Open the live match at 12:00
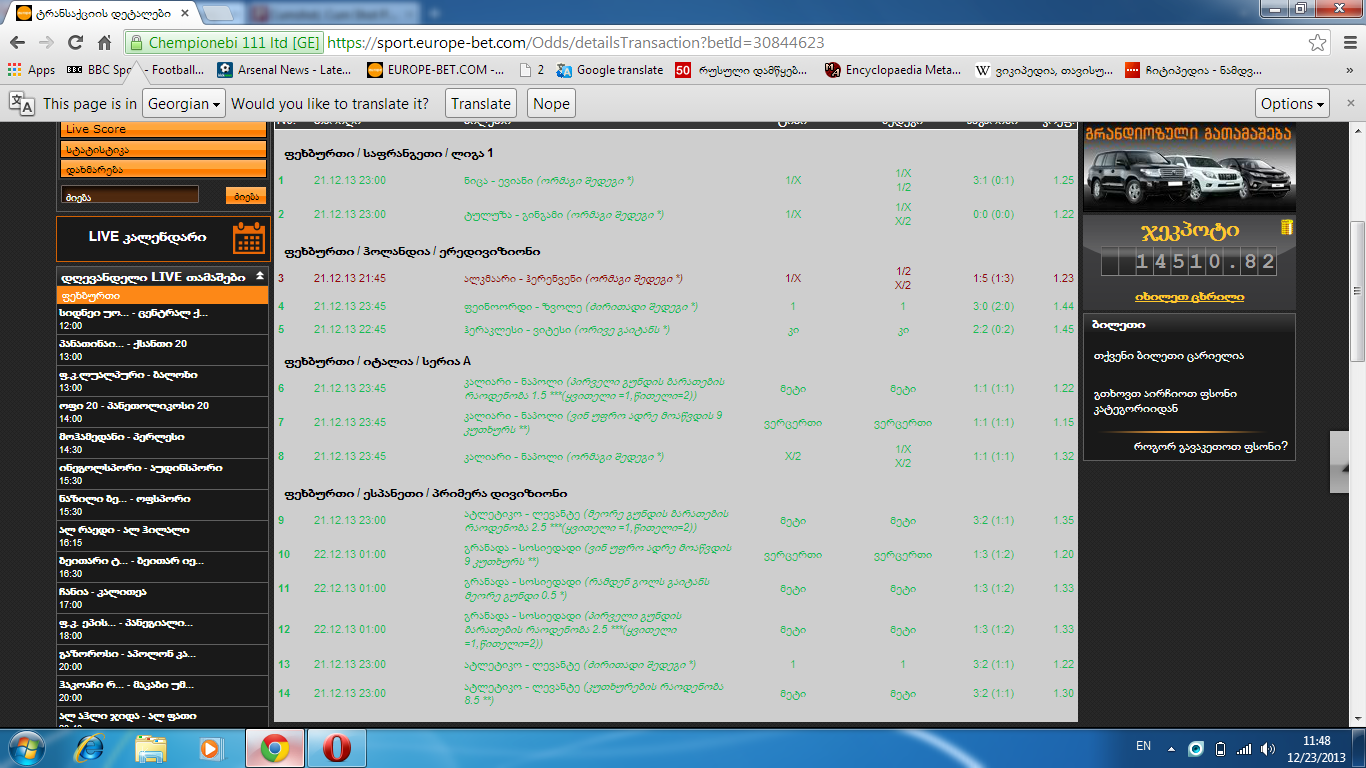1366x768 pixels. pyautogui.click(x=163, y=319)
